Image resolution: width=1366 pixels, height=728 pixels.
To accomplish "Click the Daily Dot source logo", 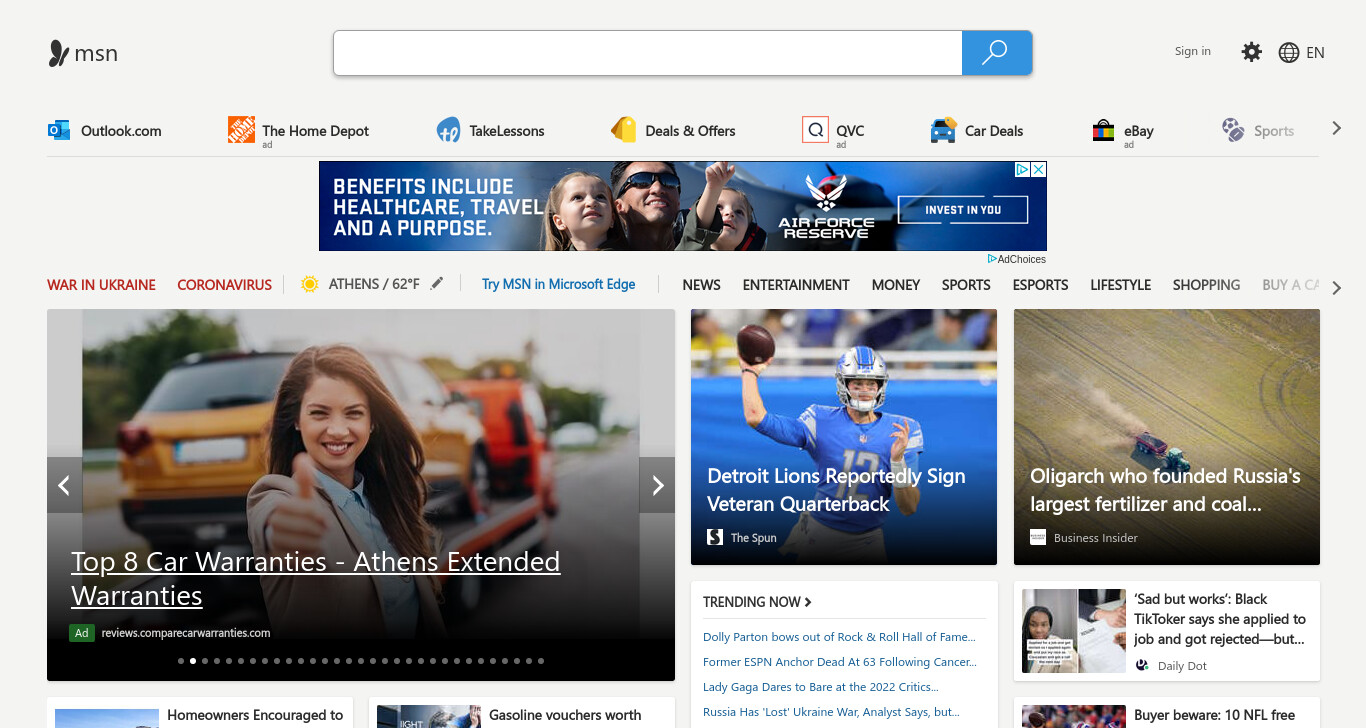I will [x=1142, y=665].
